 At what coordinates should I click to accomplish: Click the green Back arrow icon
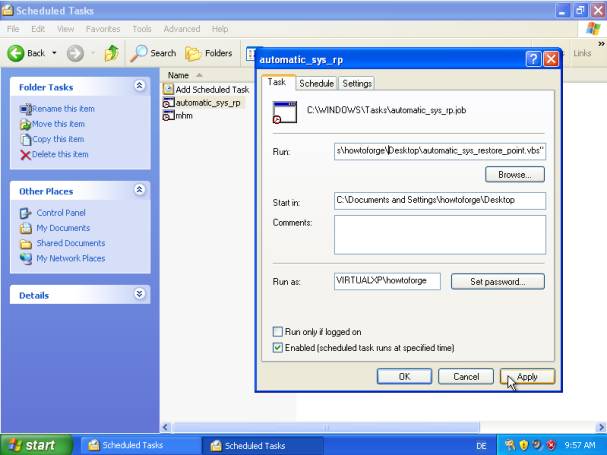(x=15, y=53)
